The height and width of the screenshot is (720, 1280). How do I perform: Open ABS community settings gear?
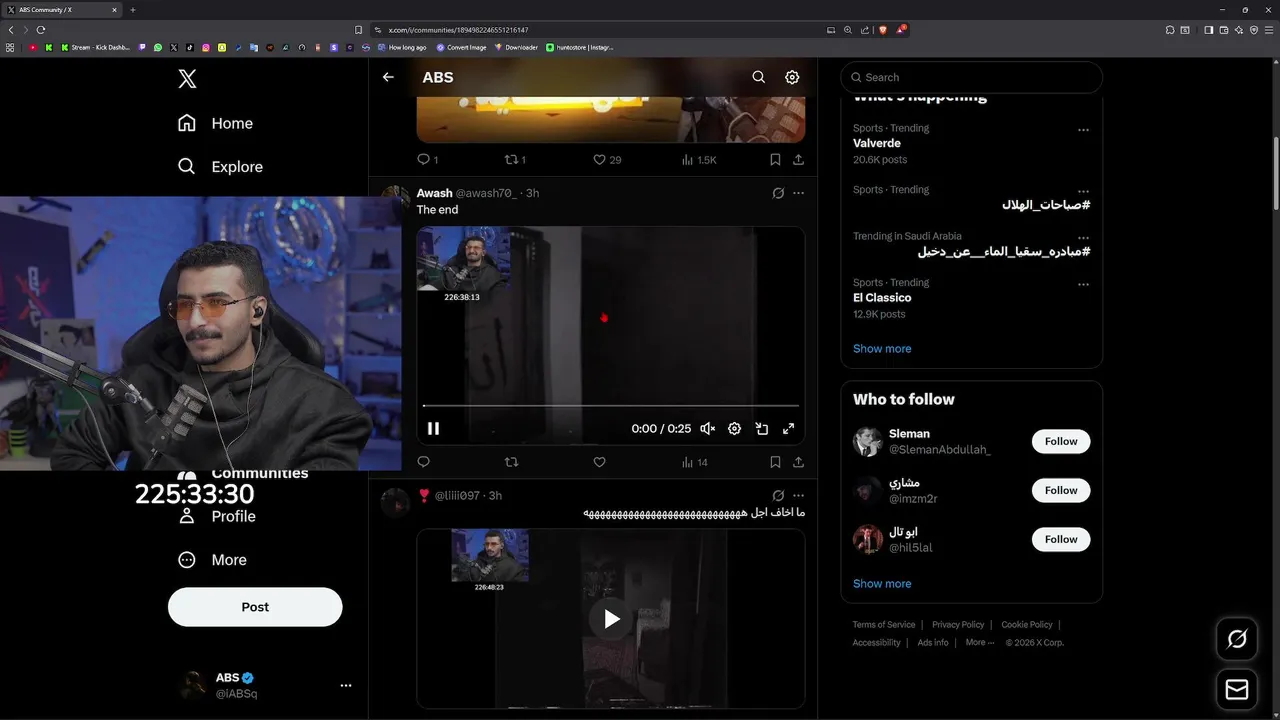tap(792, 77)
